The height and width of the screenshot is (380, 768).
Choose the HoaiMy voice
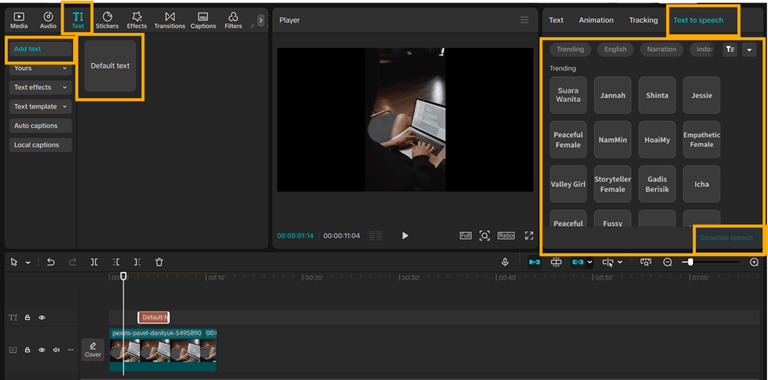pos(657,140)
